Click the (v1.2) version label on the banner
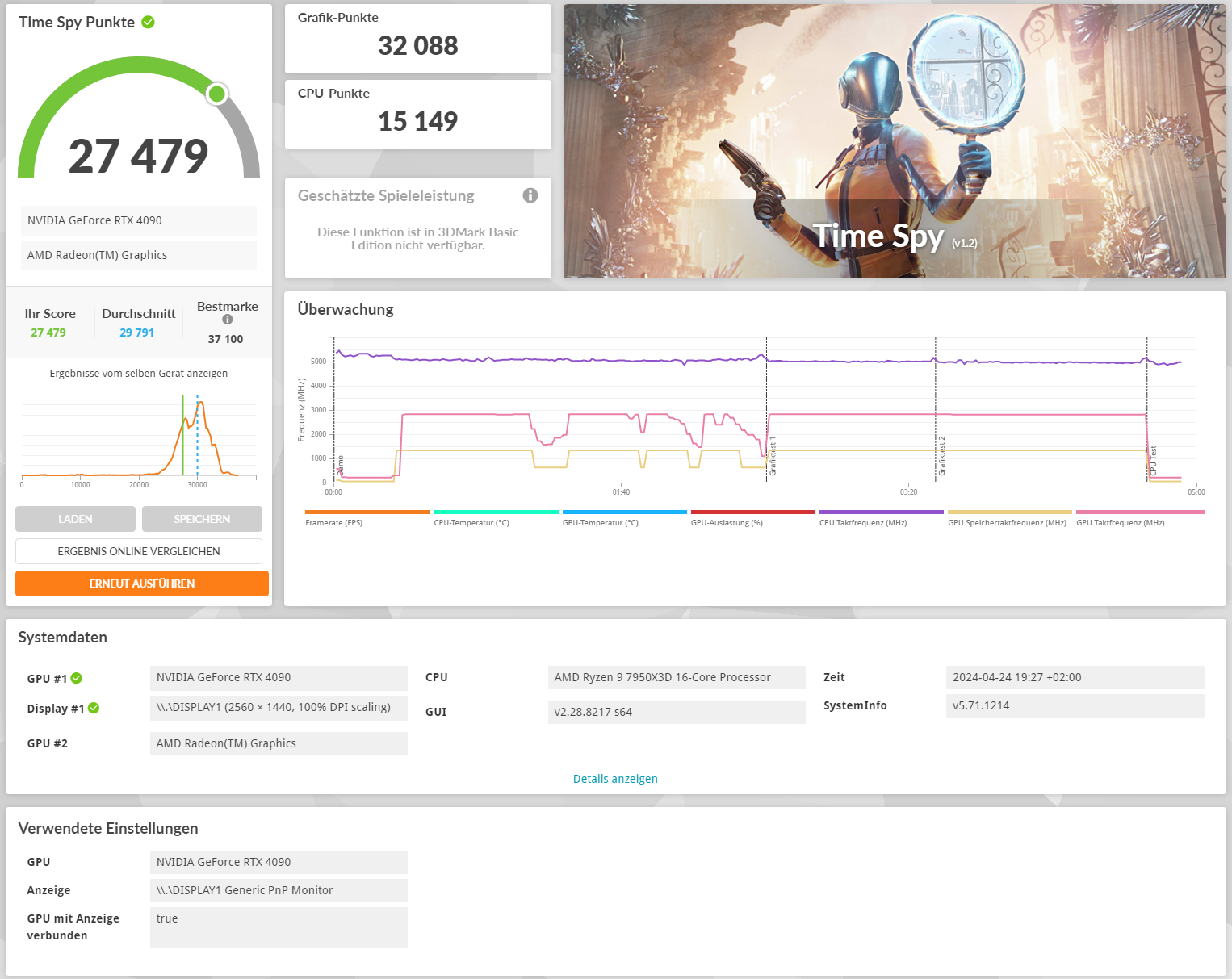The image size is (1232, 979). [965, 243]
